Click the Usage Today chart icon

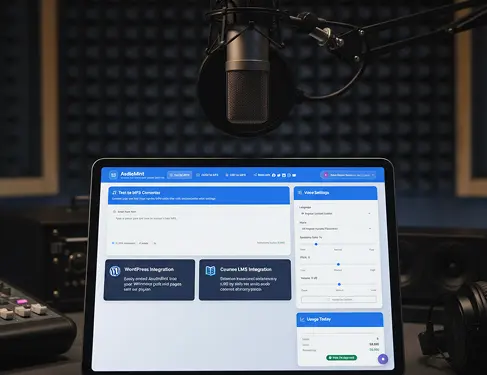(x=302, y=319)
